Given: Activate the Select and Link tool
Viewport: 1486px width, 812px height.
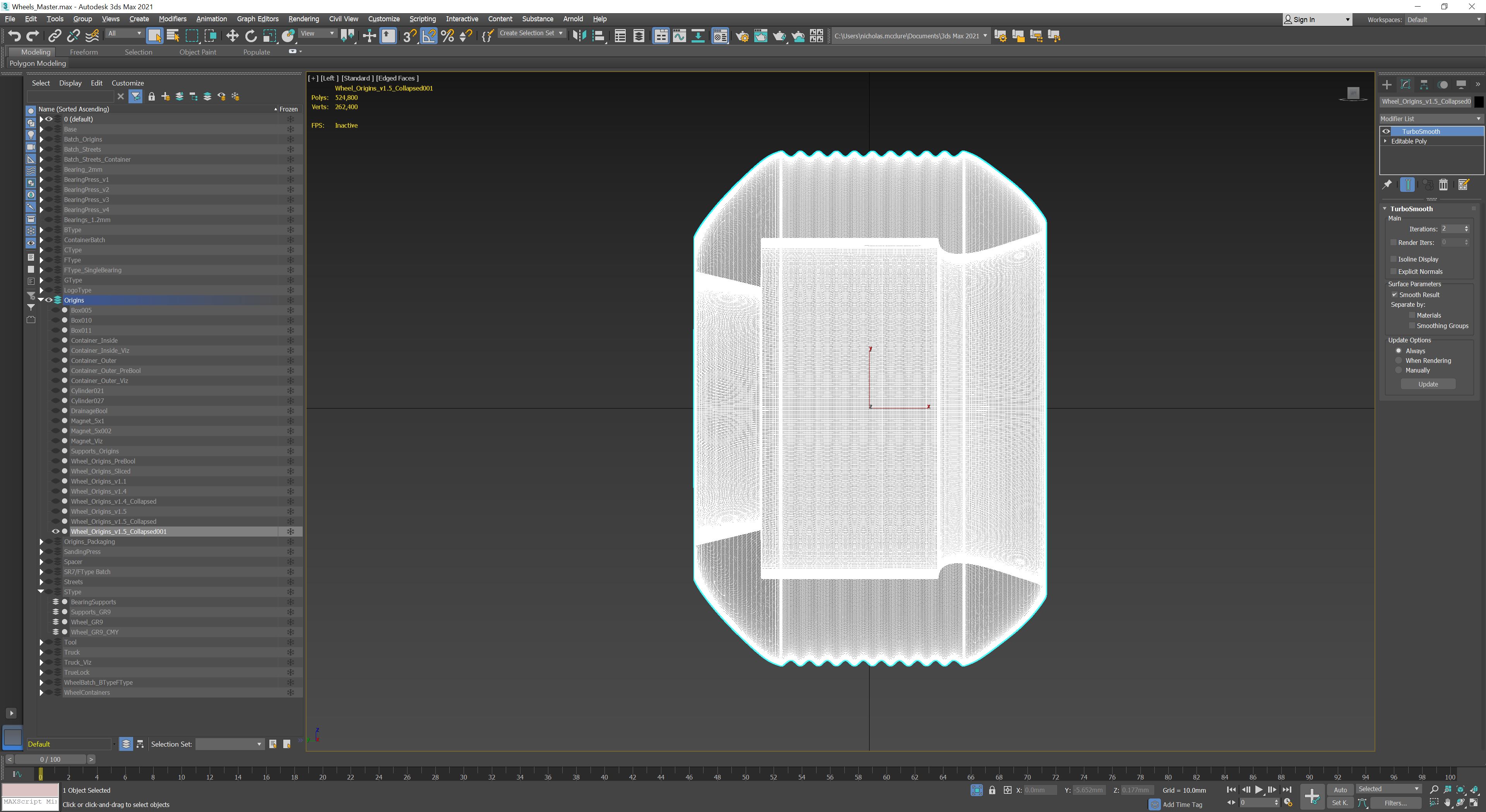Looking at the screenshot, I should pyautogui.click(x=54, y=36).
